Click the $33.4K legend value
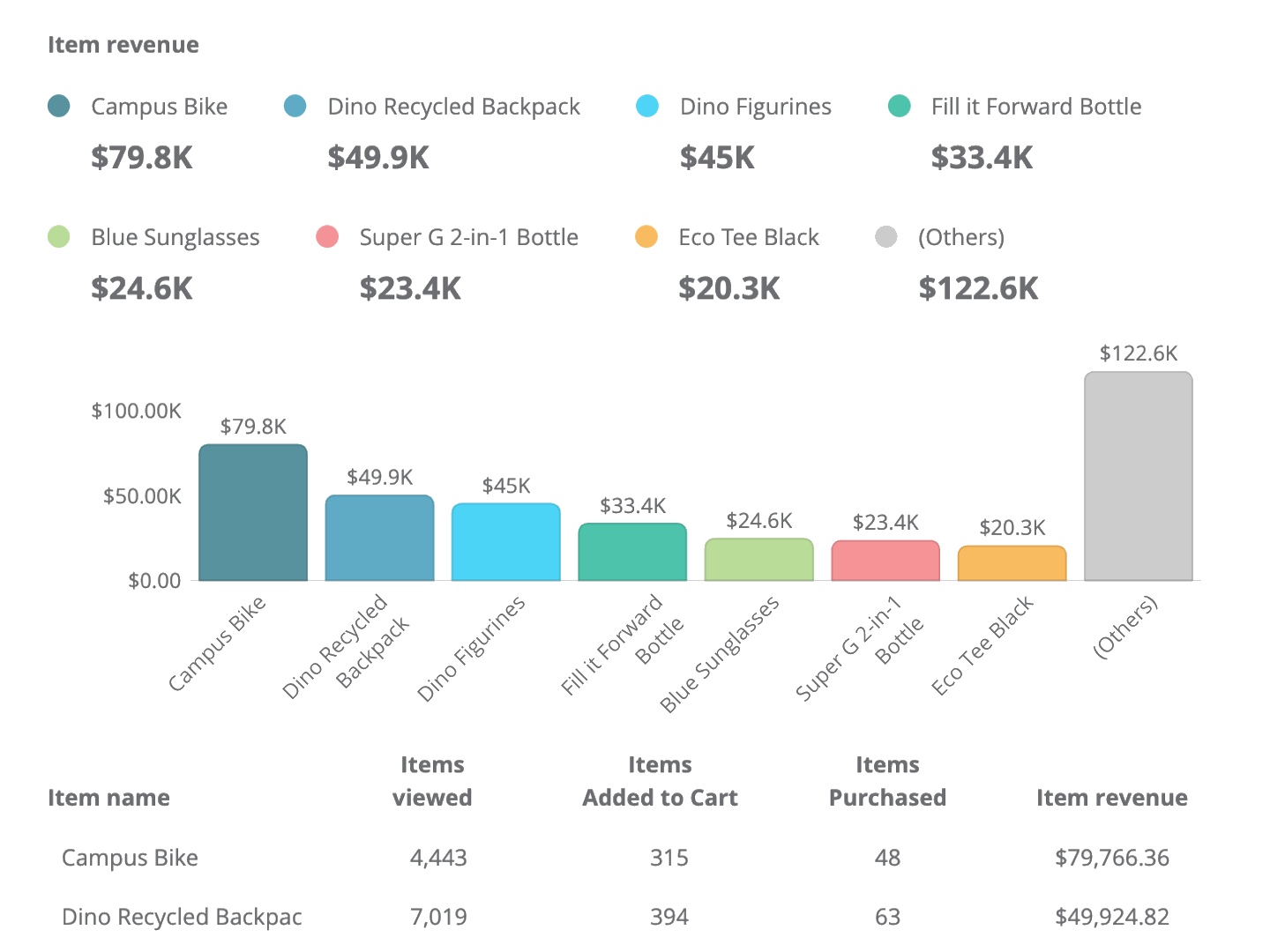Screen dimensions: 1270x952 click(982, 158)
